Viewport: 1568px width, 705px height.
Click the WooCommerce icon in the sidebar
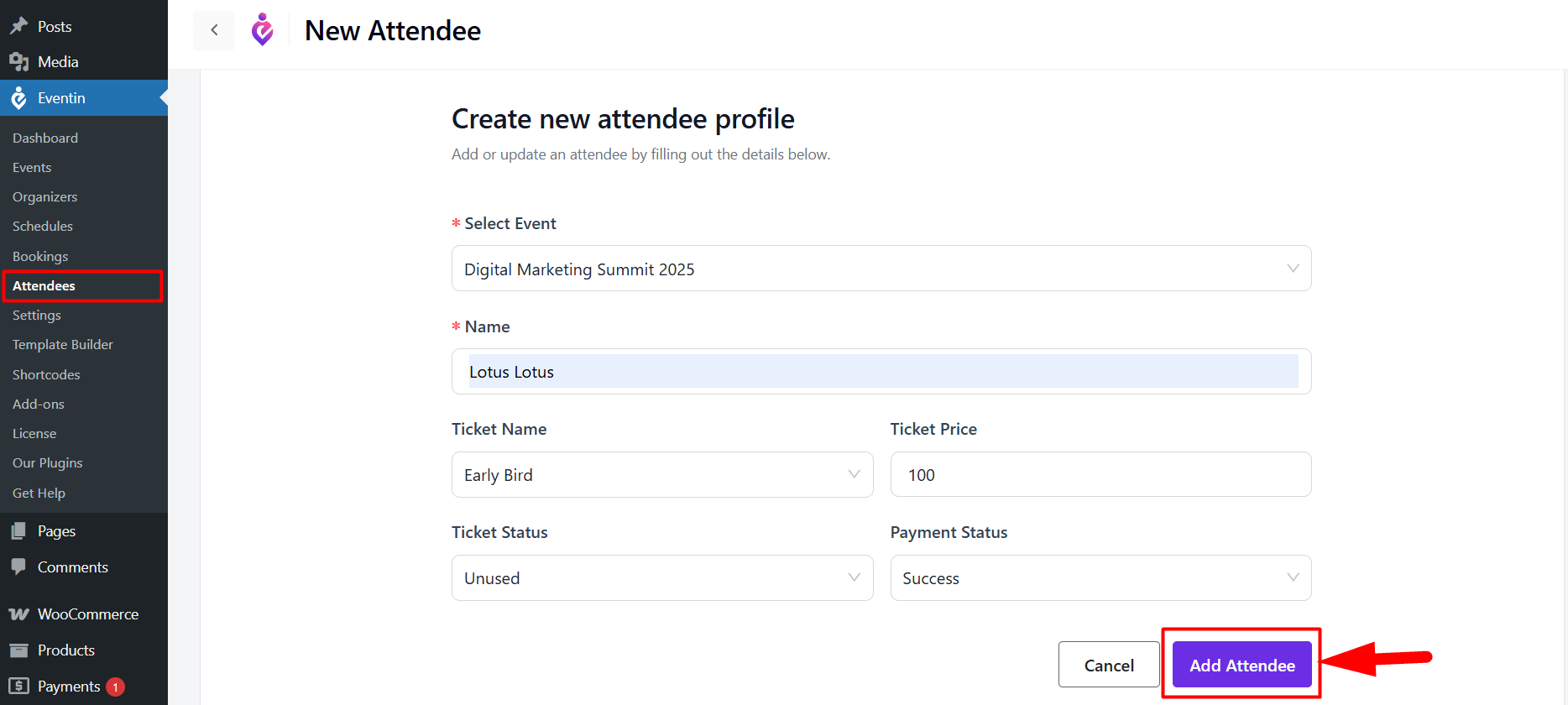(x=19, y=614)
